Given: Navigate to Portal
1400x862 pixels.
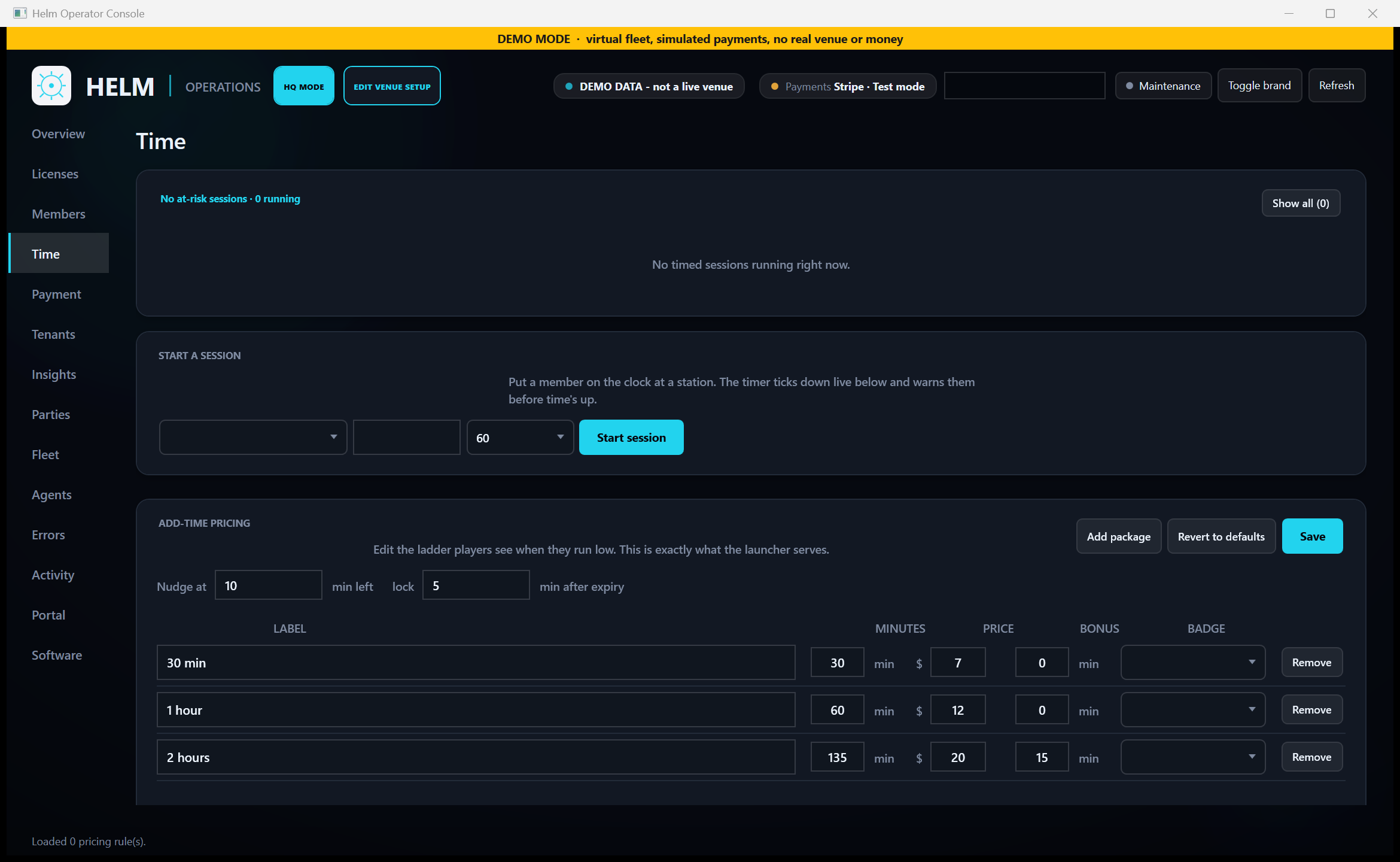Looking at the screenshot, I should [59, 615].
